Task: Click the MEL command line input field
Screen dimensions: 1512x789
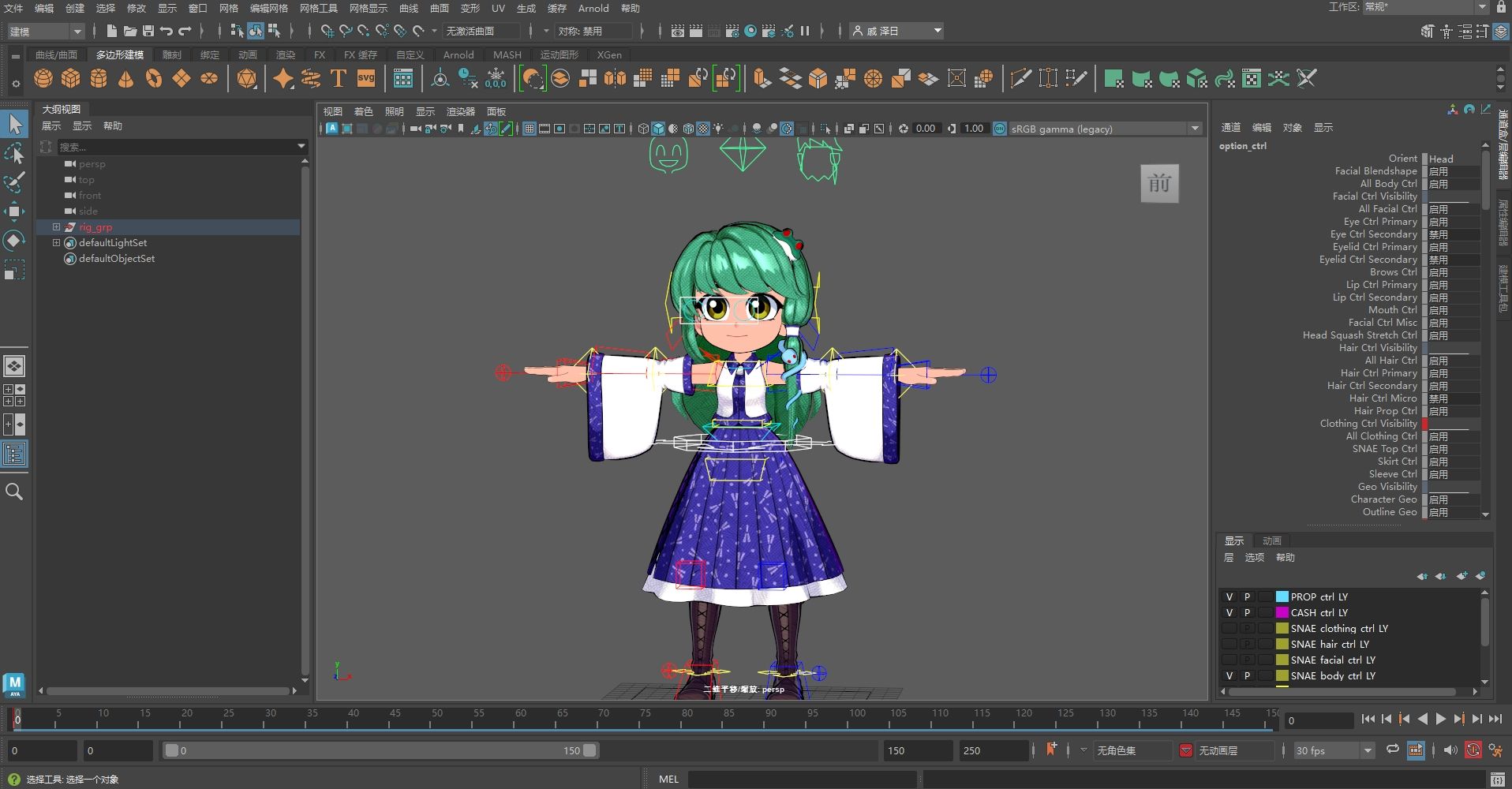Action: click(x=803, y=779)
